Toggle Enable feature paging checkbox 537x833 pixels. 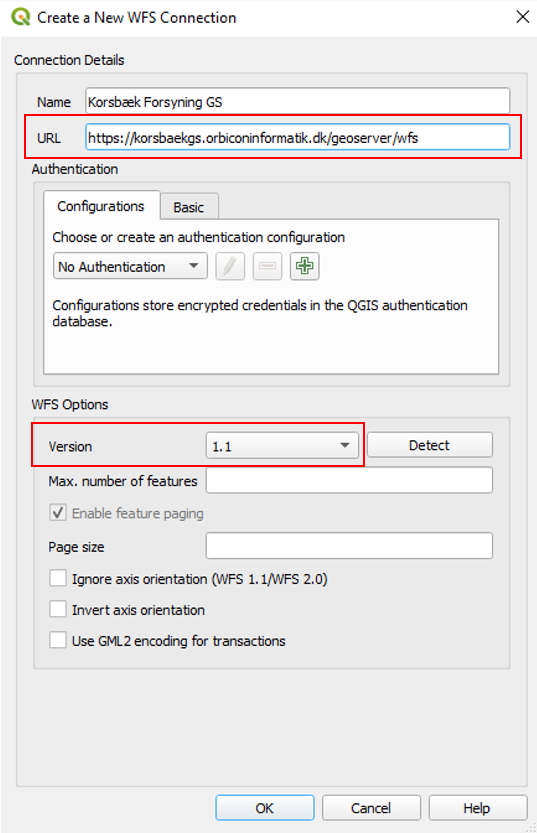pyautogui.click(x=58, y=513)
